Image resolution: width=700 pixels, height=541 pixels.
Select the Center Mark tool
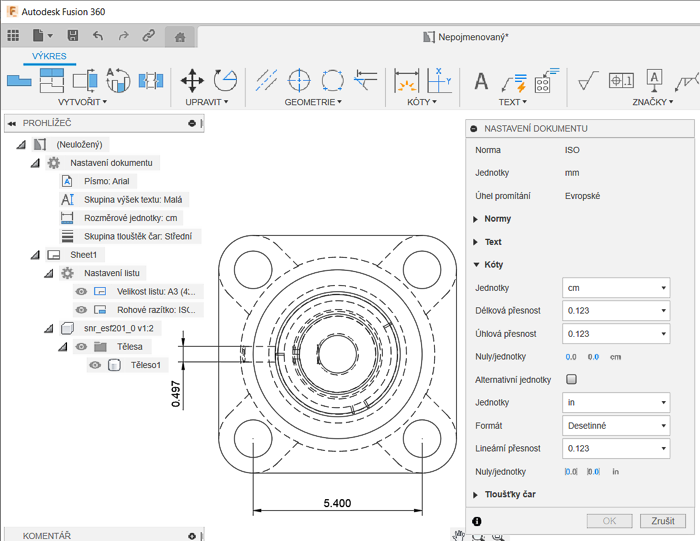pyautogui.click(x=299, y=81)
